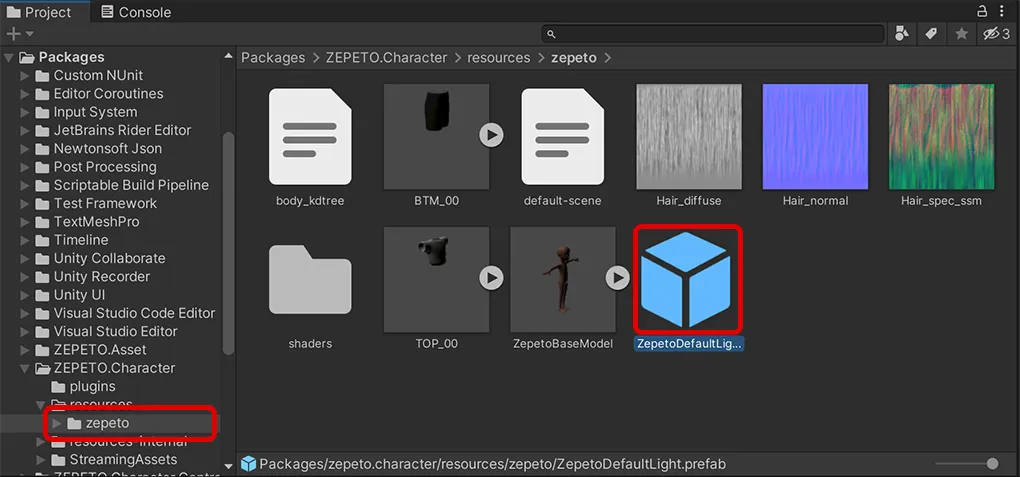
Task: Expand JetBrains Rider Editor folder arrow
Action: [x=25, y=130]
